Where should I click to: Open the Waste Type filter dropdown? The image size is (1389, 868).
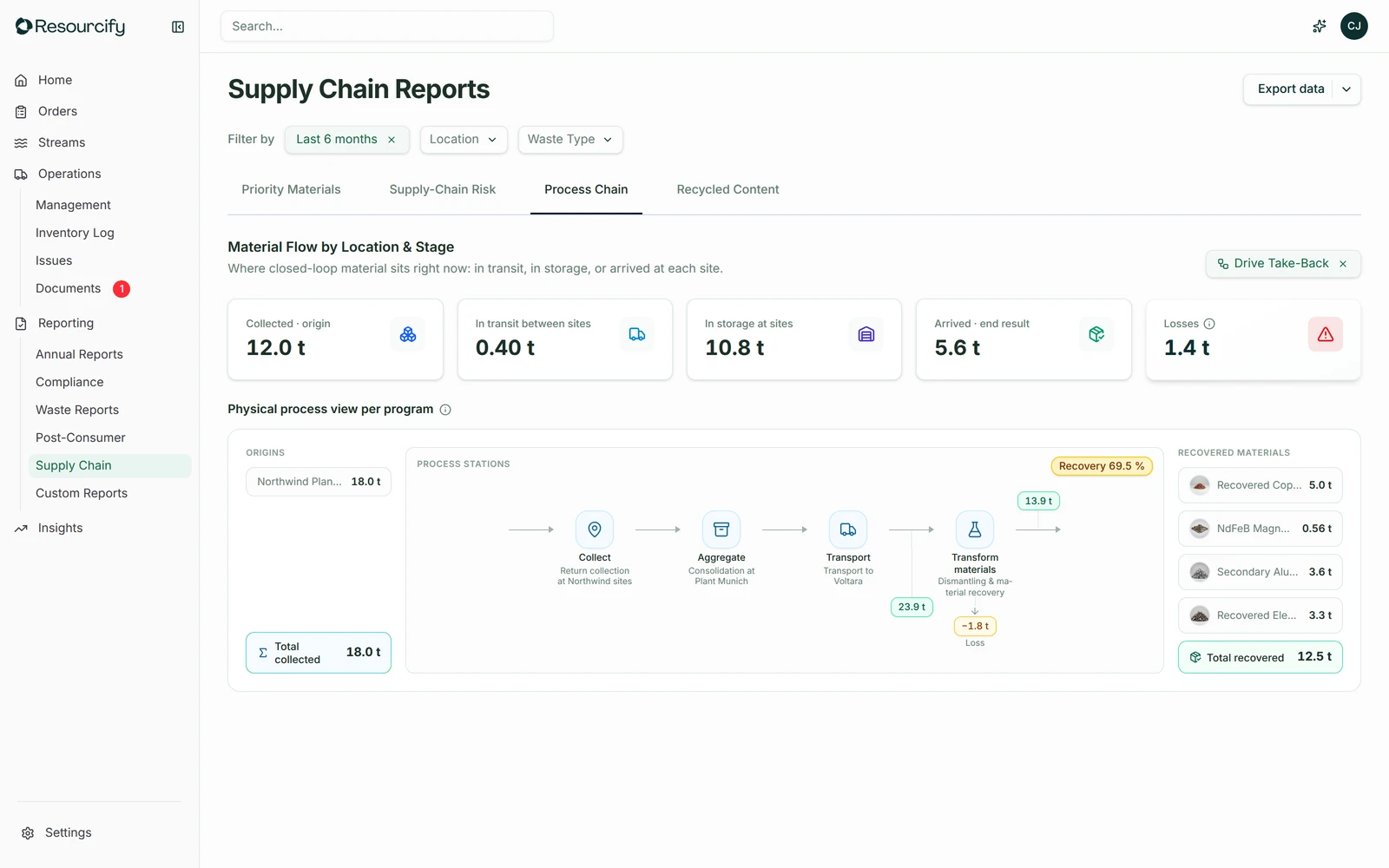pyautogui.click(x=570, y=140)
